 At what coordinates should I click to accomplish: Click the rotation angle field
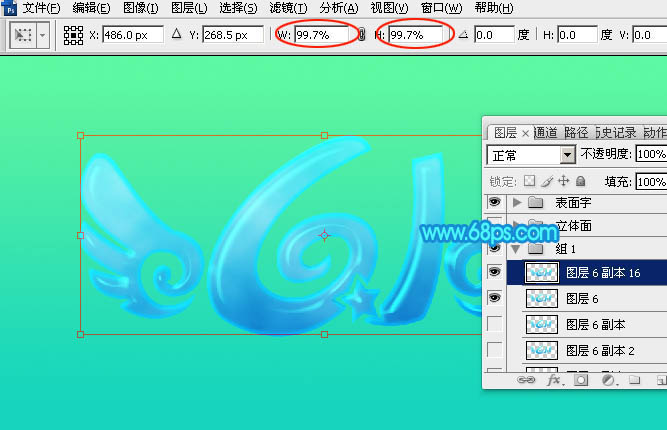[x=494, y=35]
